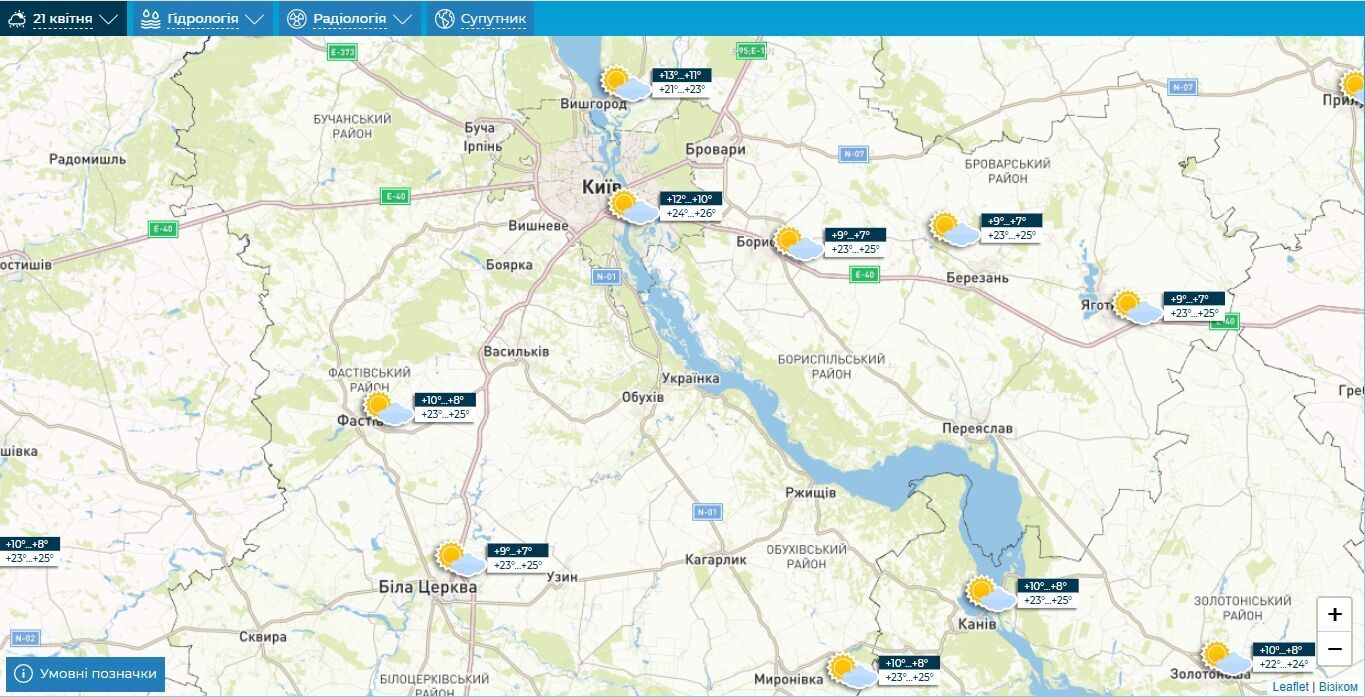The height and width of the screenshot is (697, 1365).
Task: Click the Myronivka weather icon
Action: click(852, 671)
